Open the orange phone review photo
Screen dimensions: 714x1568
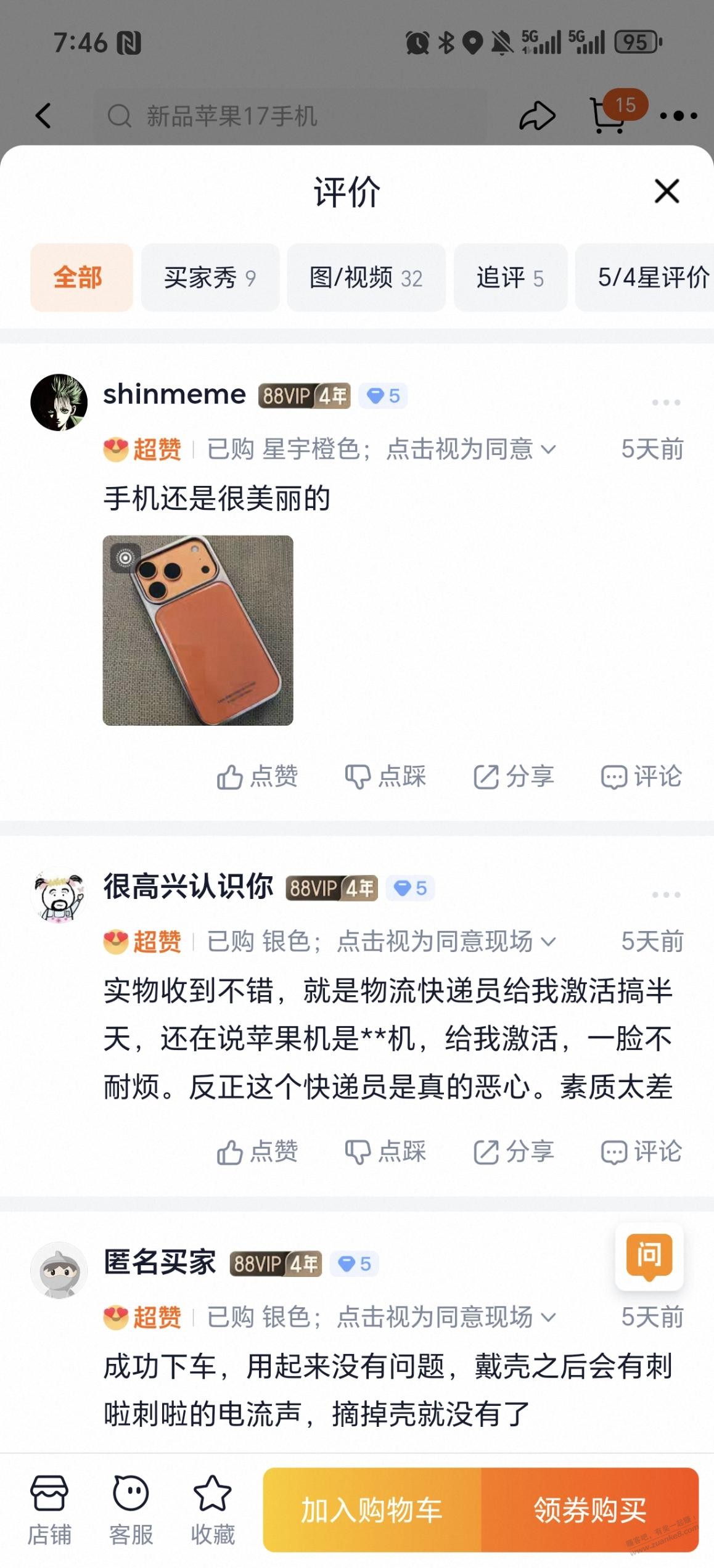pyautogui.click(x=198, y=630)
